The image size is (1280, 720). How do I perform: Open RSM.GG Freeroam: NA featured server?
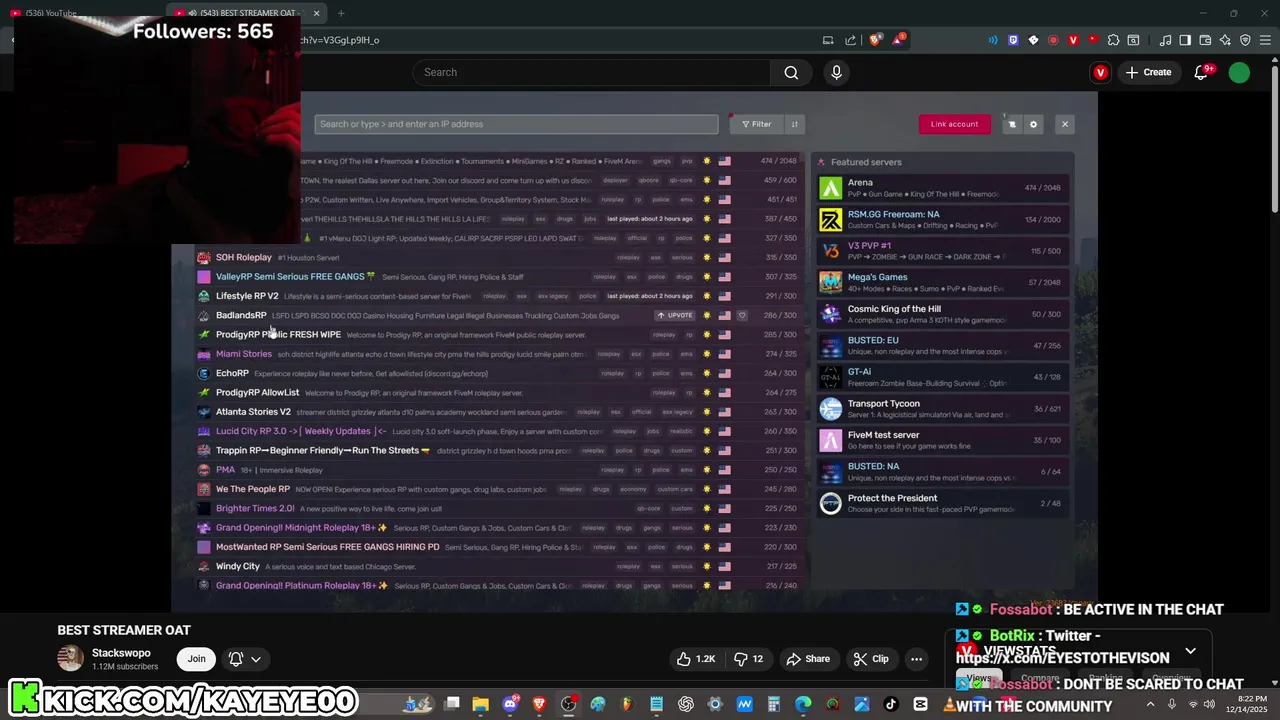942,220
